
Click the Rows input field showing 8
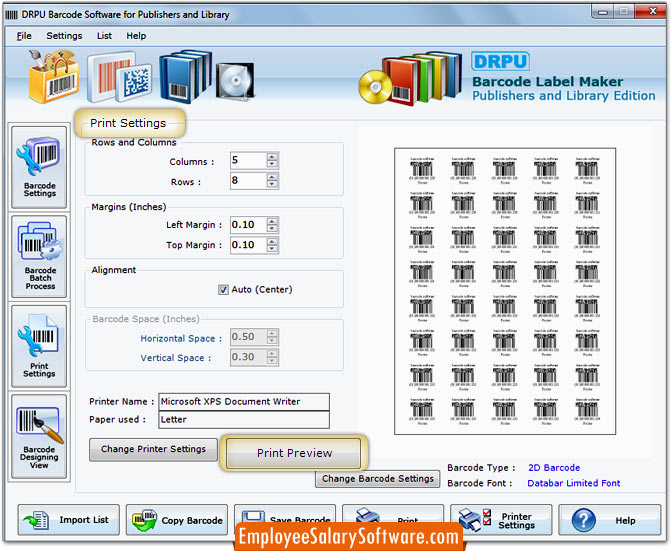pos(248,181)
